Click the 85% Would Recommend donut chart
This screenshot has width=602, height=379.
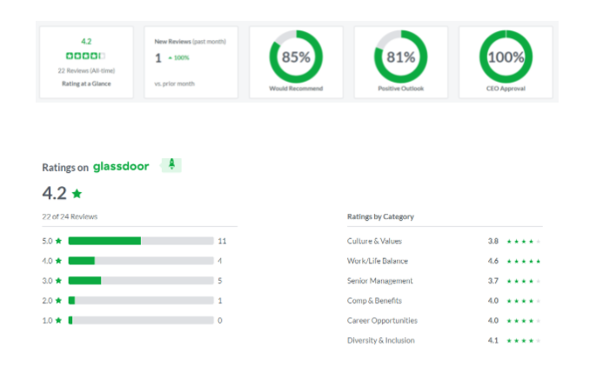(x=296, y=57)
